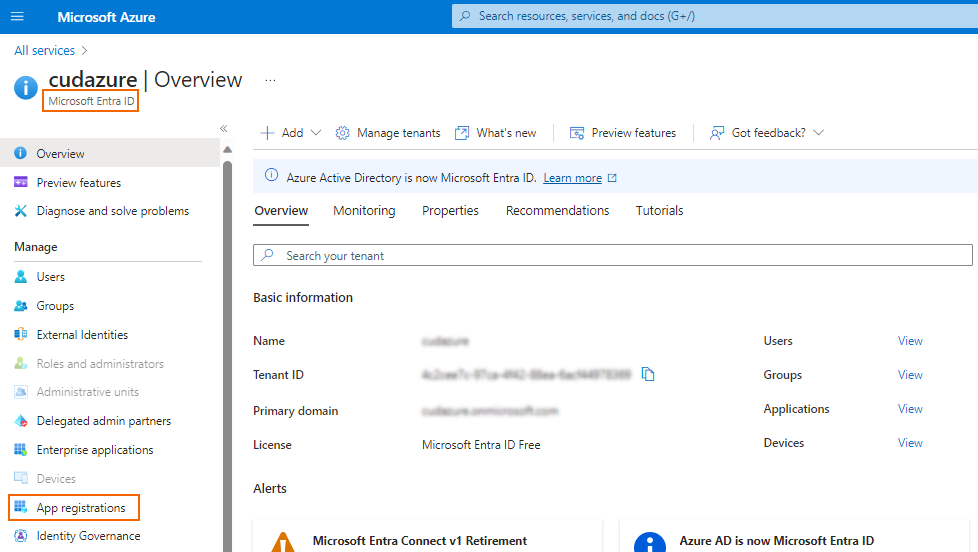This screenshot has height=552, width=978.
Task: Open Manage tenants
Action: [399, 133]
